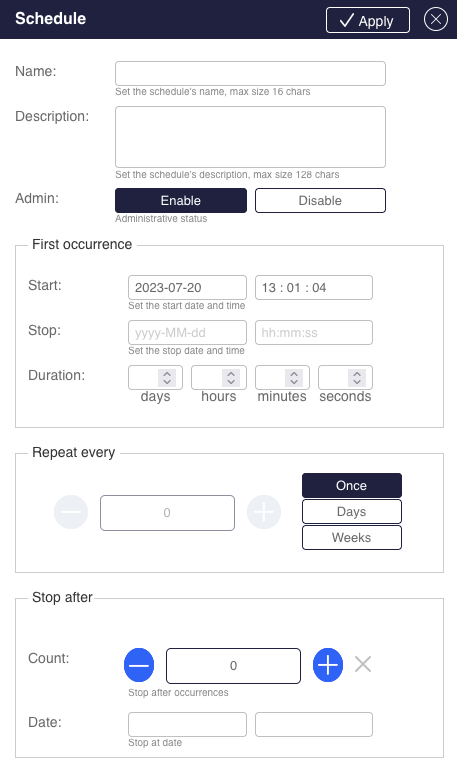Click the Description text area

pos(251,137)
